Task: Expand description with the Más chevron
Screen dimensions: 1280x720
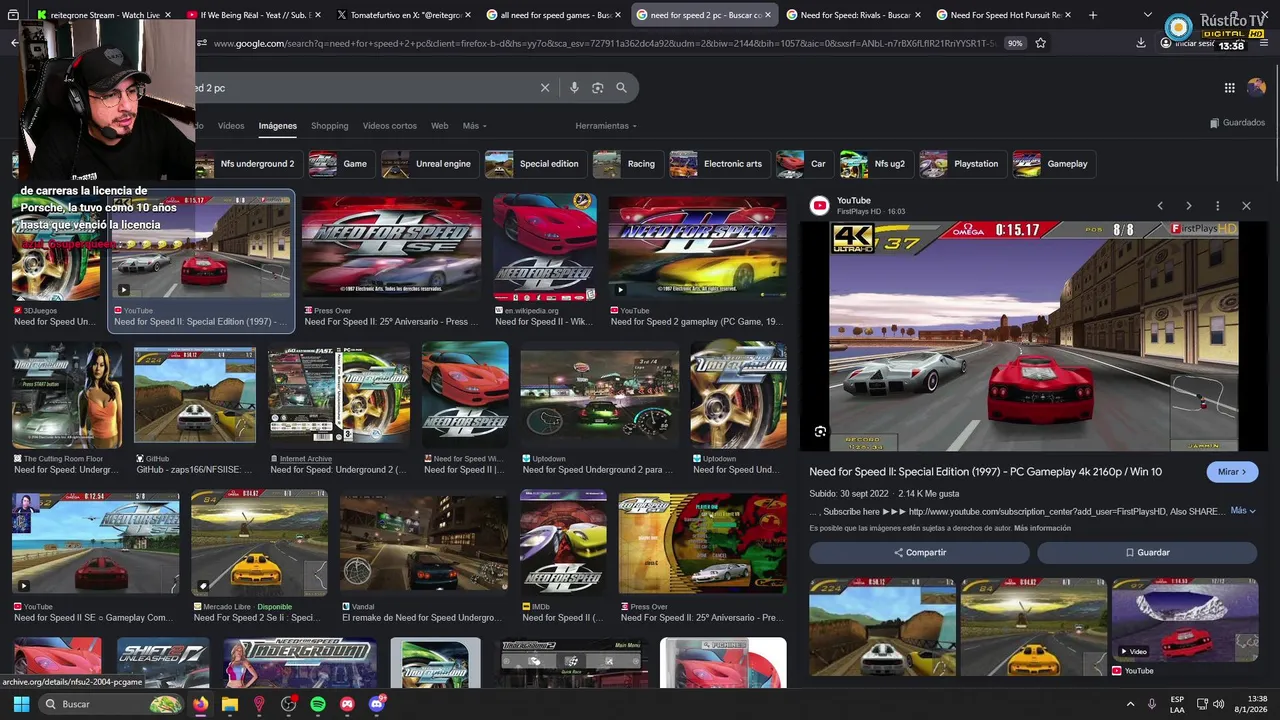Action: [1243, 511]
